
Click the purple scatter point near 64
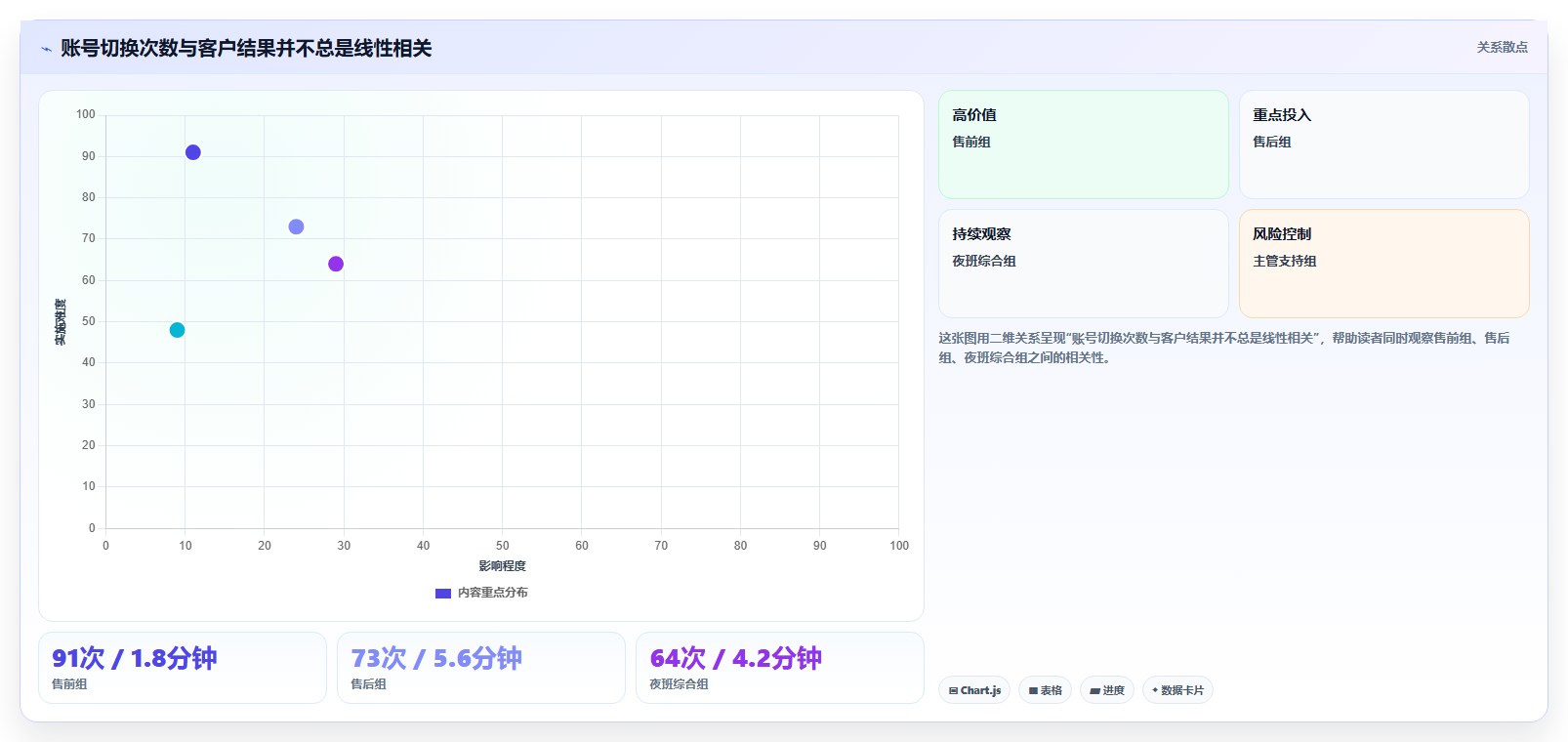[336, 264]
